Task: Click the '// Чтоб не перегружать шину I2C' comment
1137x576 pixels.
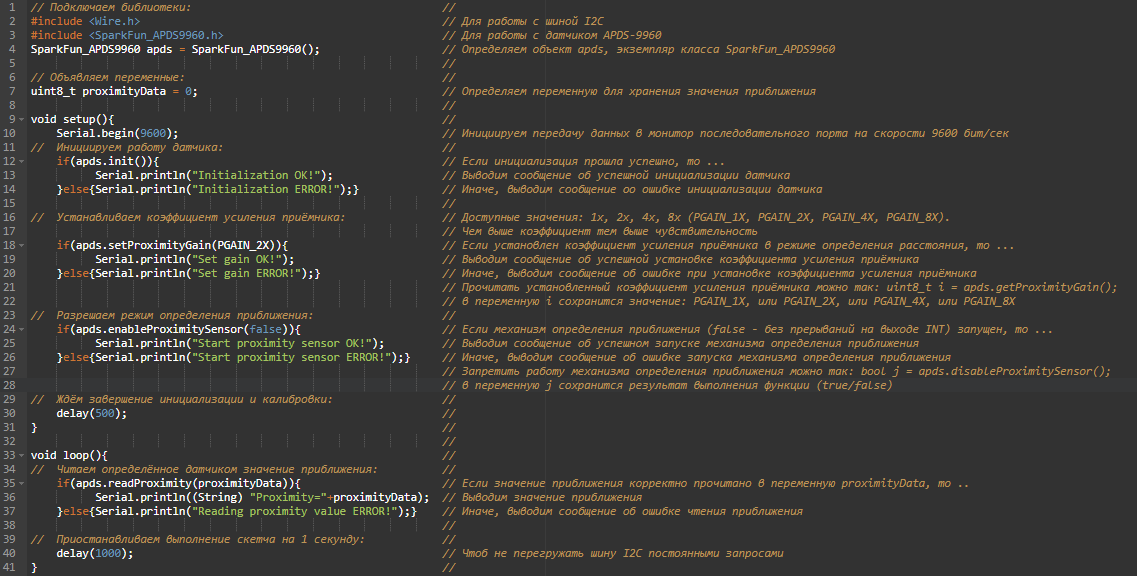Action: coord(613,554)
